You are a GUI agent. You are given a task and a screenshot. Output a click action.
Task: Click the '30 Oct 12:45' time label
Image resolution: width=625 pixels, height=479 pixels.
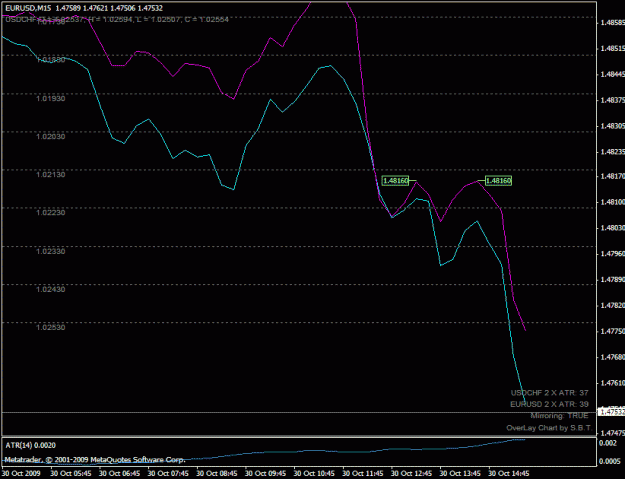411,473
